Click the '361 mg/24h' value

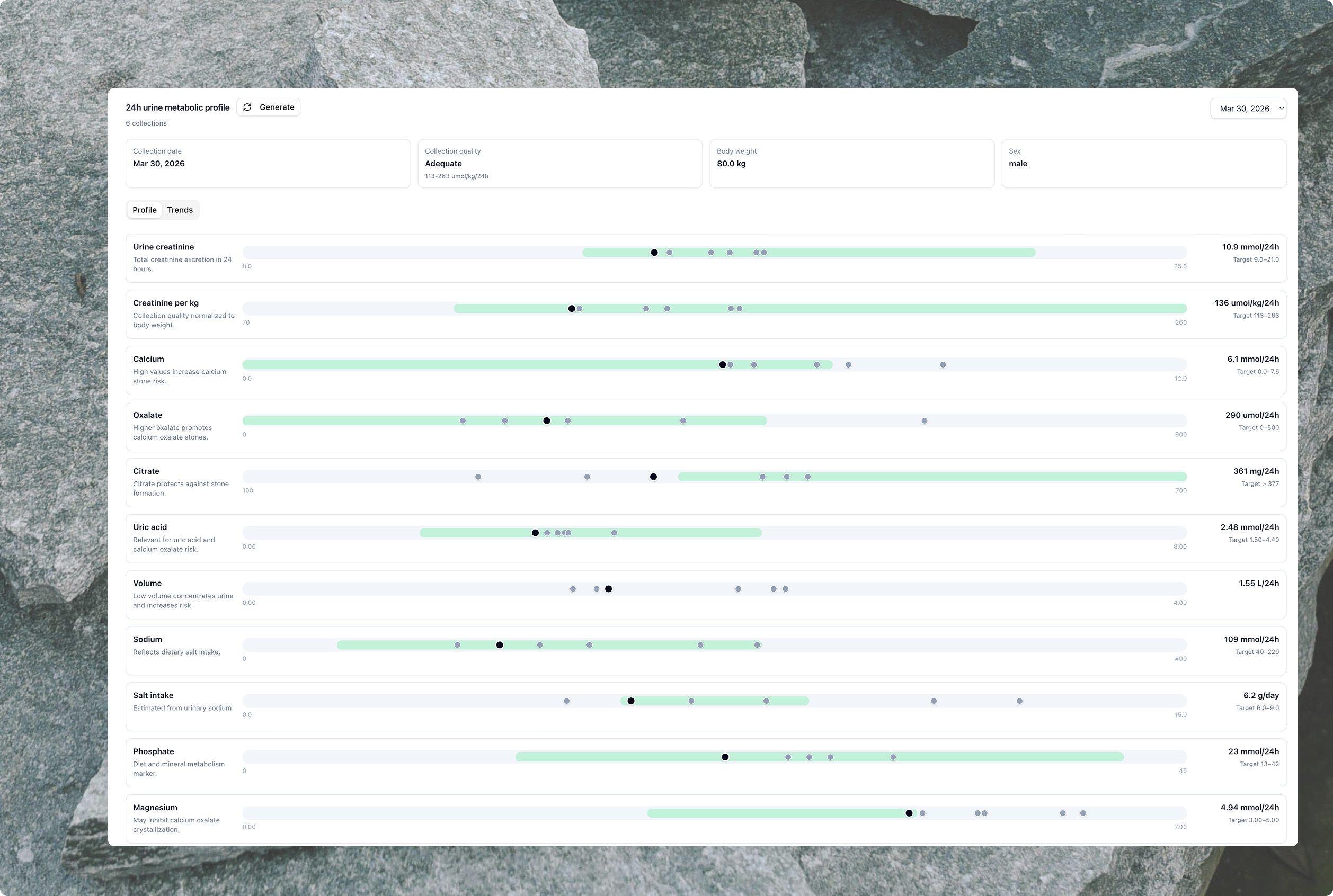[1256, 471]
